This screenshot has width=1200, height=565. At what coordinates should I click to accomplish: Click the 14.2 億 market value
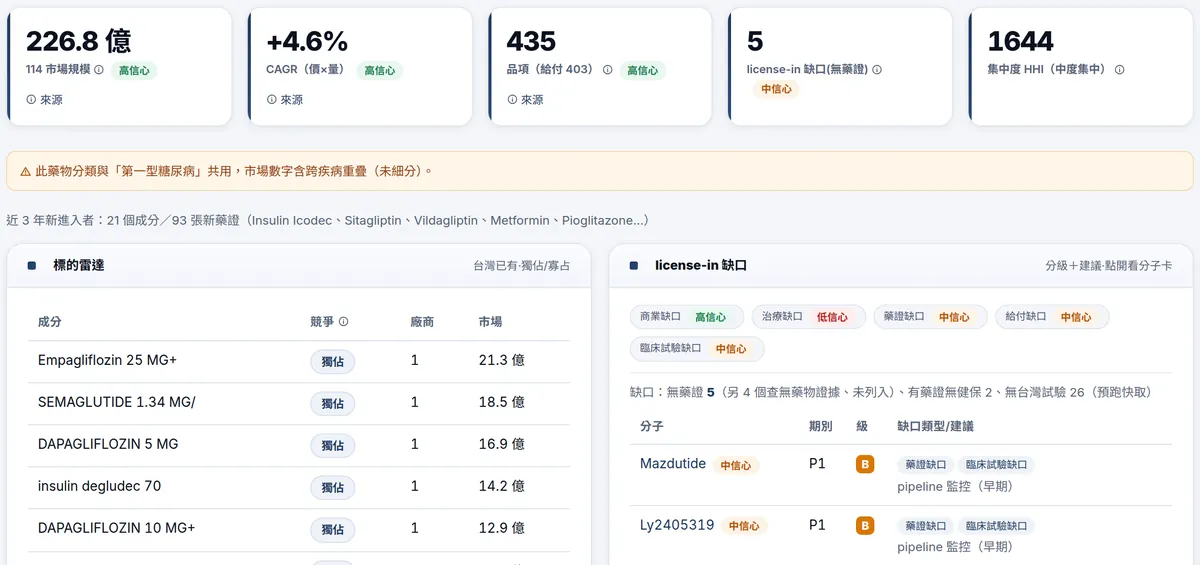point(502,486)
